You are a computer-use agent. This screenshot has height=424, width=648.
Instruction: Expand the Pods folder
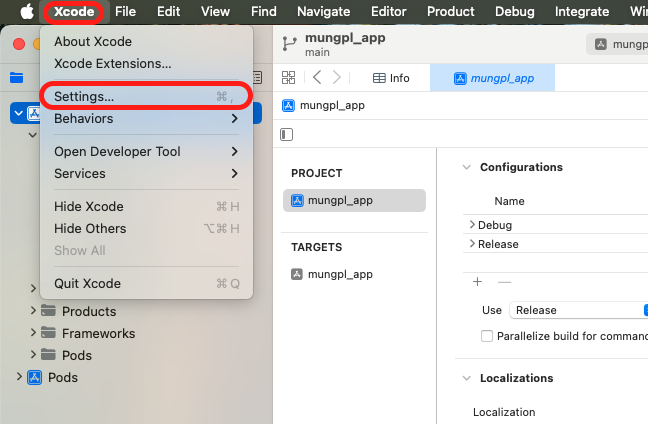[x=33, y=354]
